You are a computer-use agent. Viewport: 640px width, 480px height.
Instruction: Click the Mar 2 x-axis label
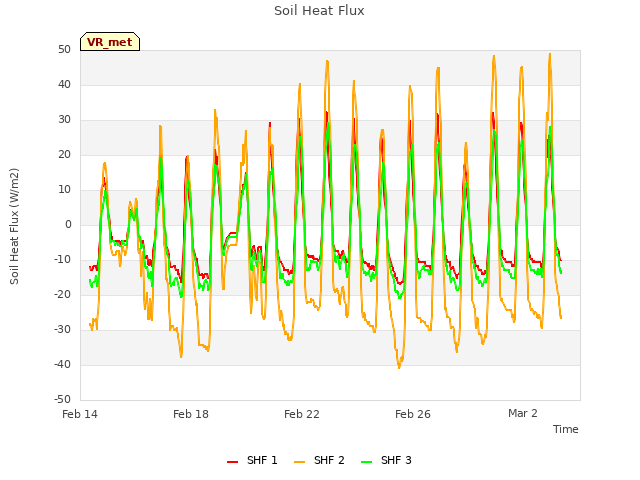tap(522, 413)
